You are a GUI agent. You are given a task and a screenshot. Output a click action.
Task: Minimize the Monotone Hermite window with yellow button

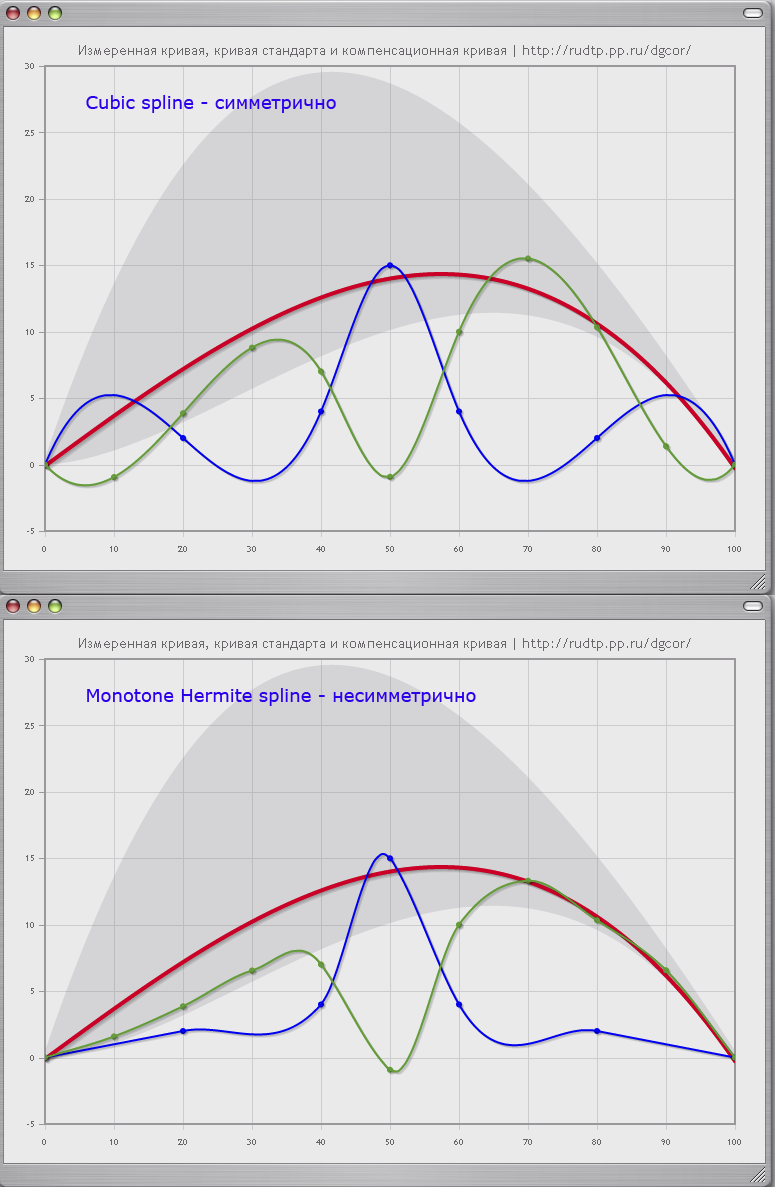pyautogui.click(x=34, y=606)
